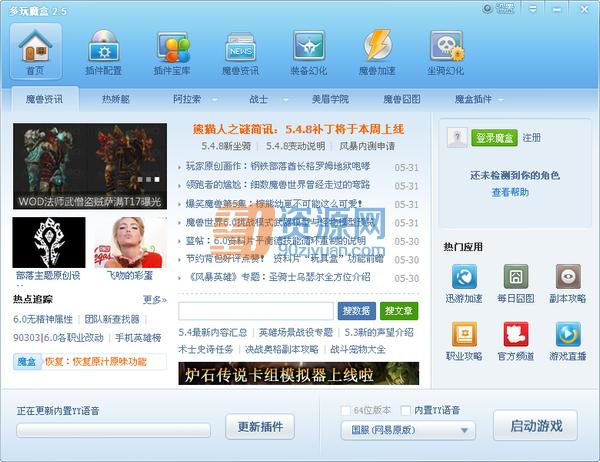The image size is (600, 462).
Task: Switch to the 魔兽囧图 tab
Action: [402, 100]
